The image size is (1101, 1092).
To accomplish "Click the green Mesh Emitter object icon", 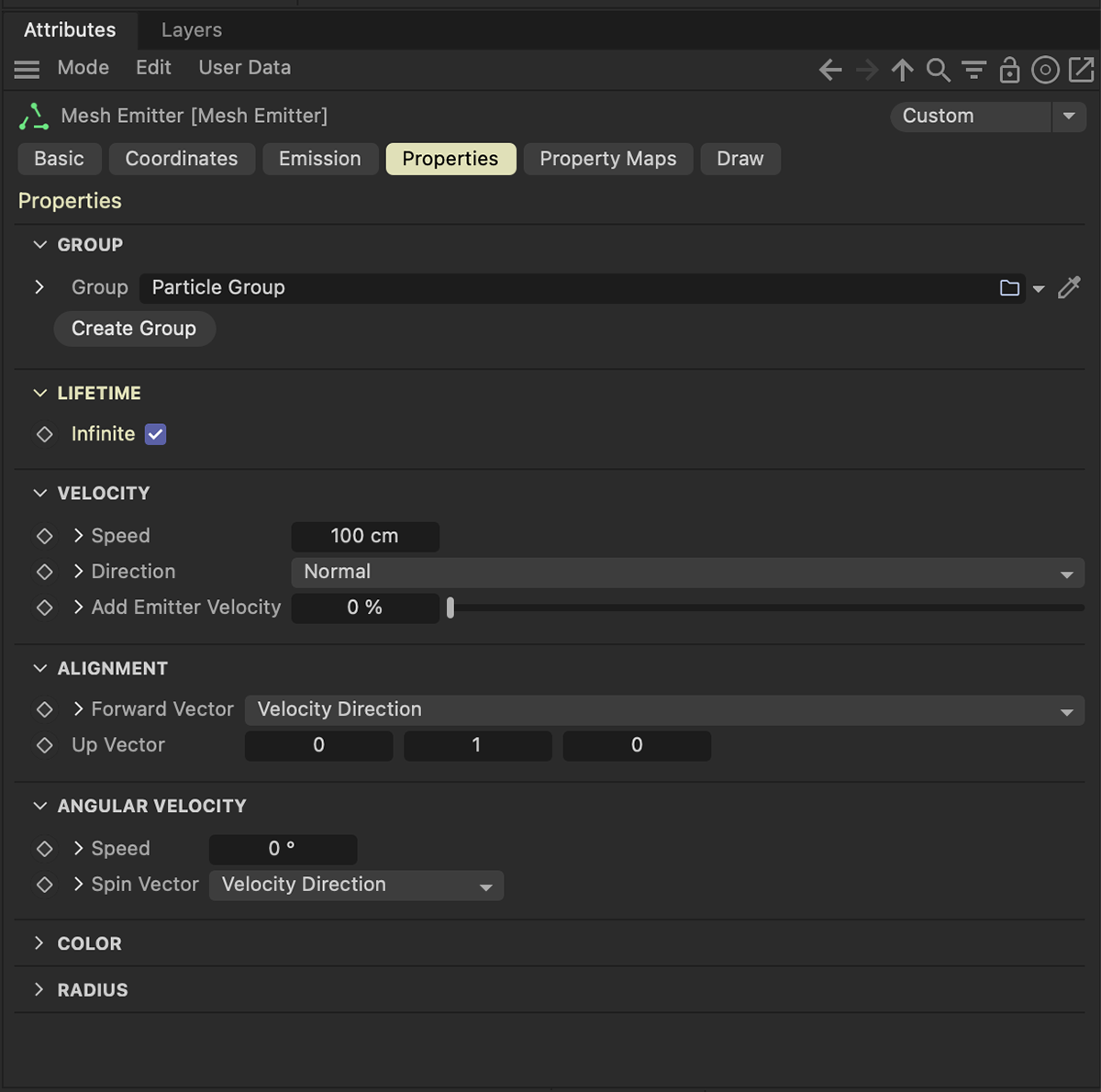I will click(34, 117).
